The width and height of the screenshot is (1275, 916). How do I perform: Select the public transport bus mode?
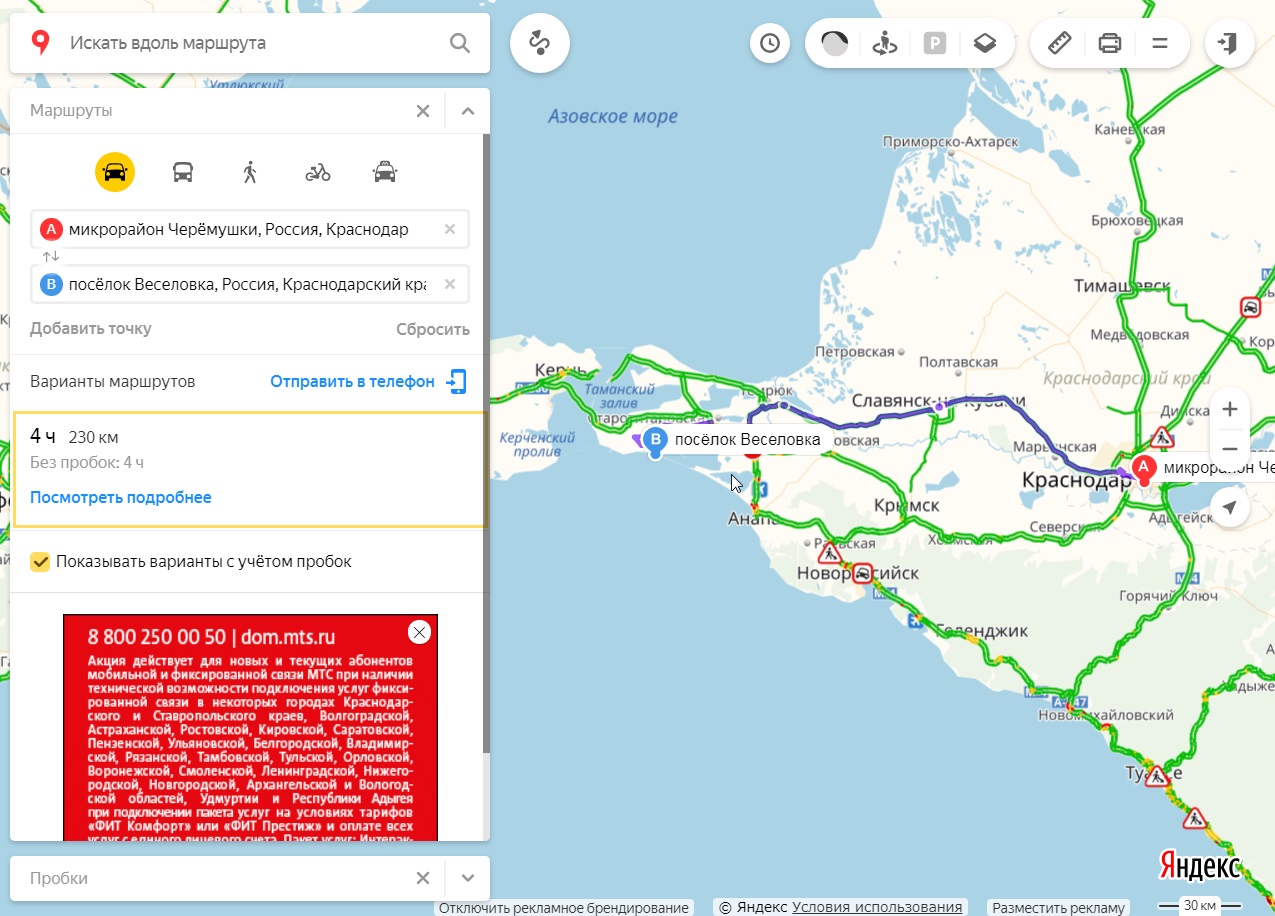coord(183,172)
